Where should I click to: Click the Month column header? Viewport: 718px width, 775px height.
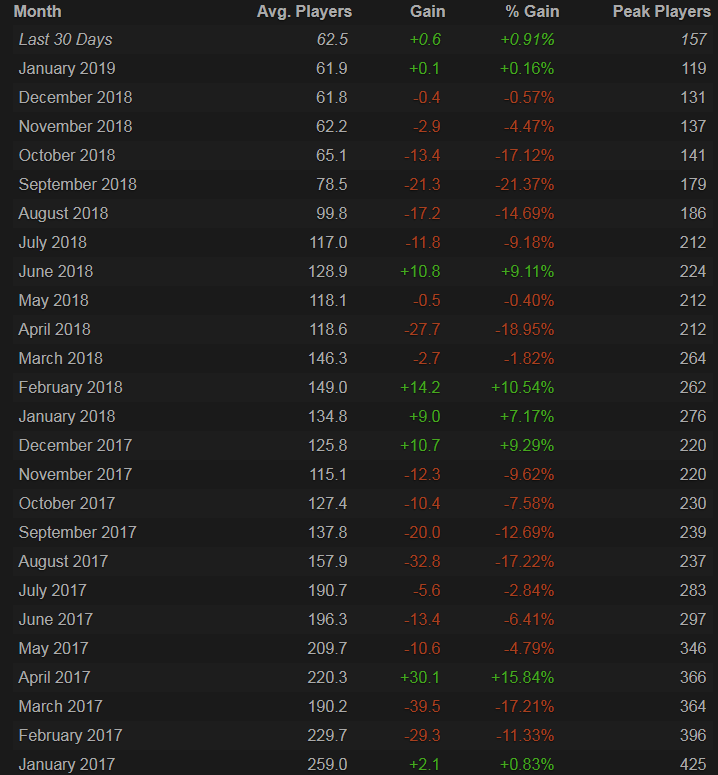(x=37, y=11)
